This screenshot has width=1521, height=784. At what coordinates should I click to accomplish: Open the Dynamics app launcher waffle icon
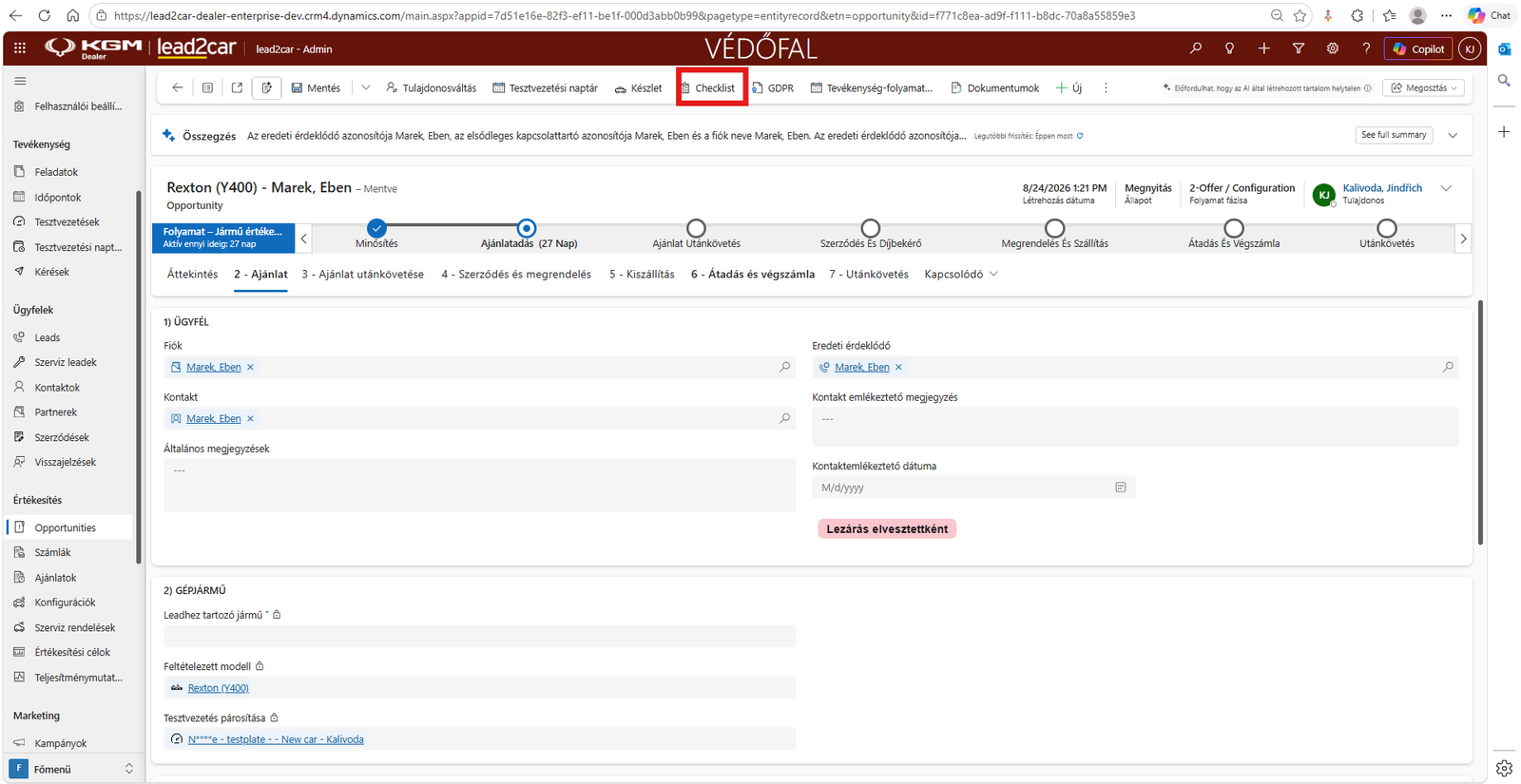pos(19,48)
